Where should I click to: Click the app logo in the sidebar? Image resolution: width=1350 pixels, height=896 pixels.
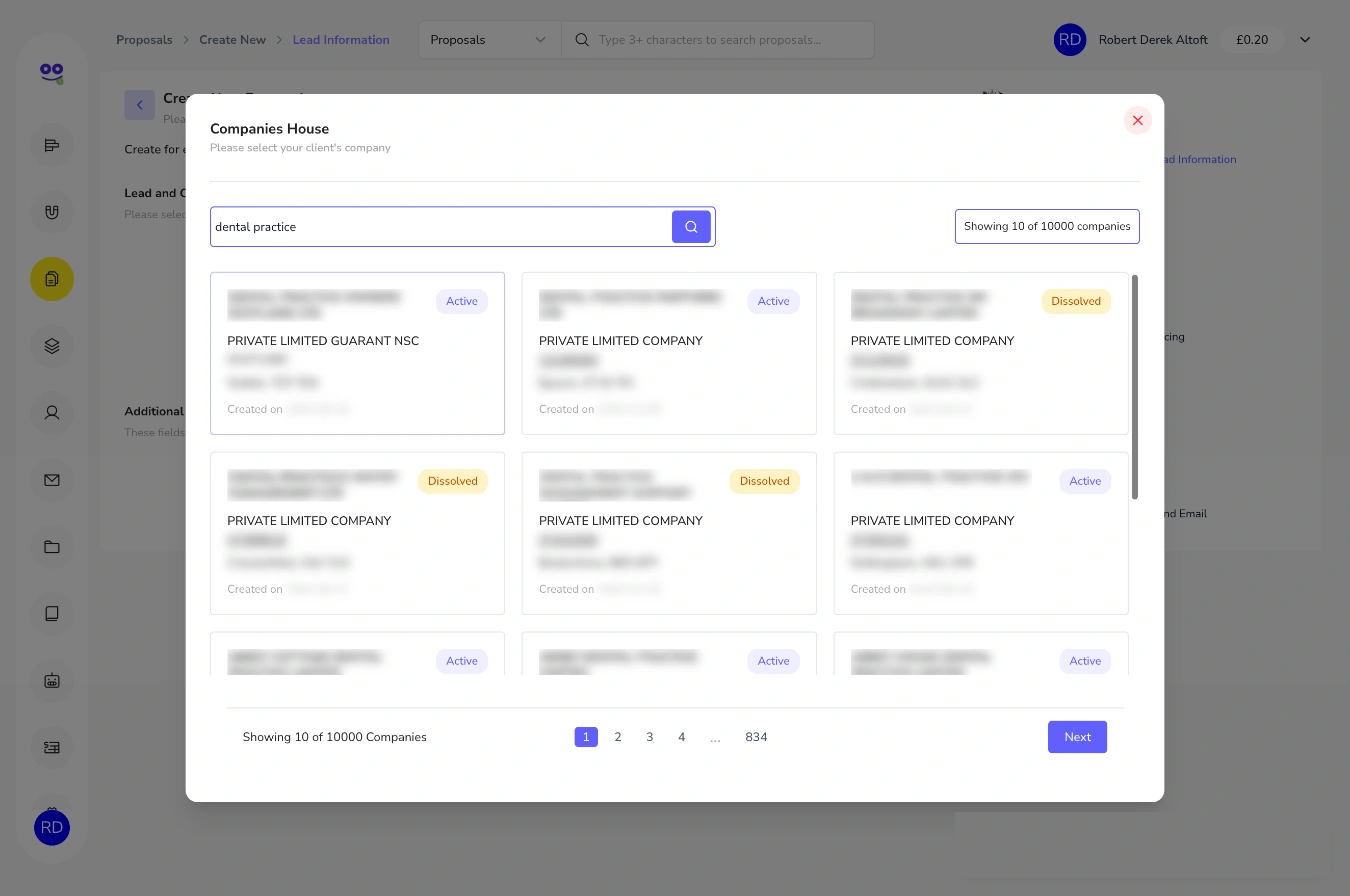tap(52, 72)
